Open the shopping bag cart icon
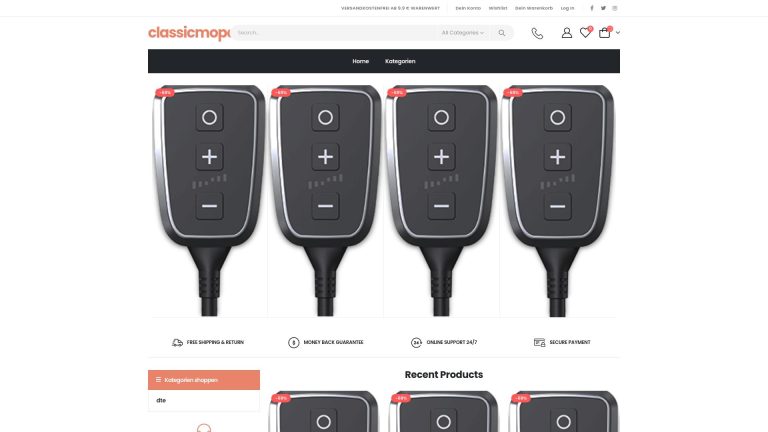This screenshot has width=768, height=432. tap(604, 32)
